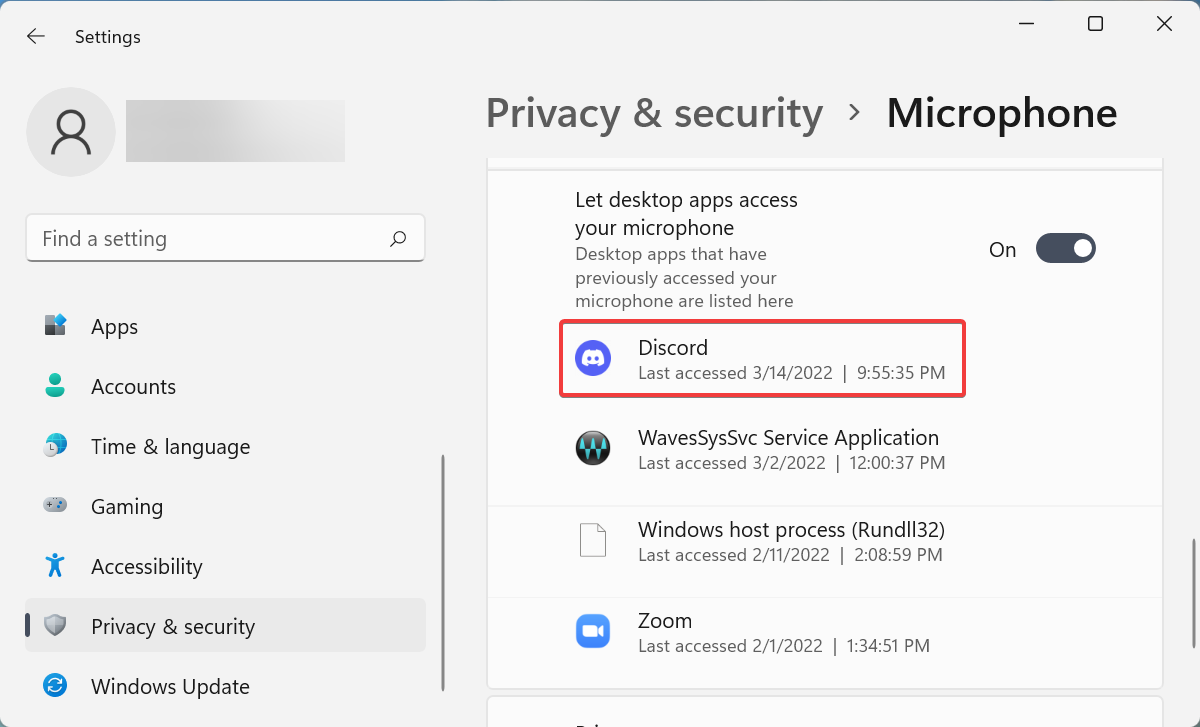Click the Apps icon in the sidebar

[x=55, y=326]
